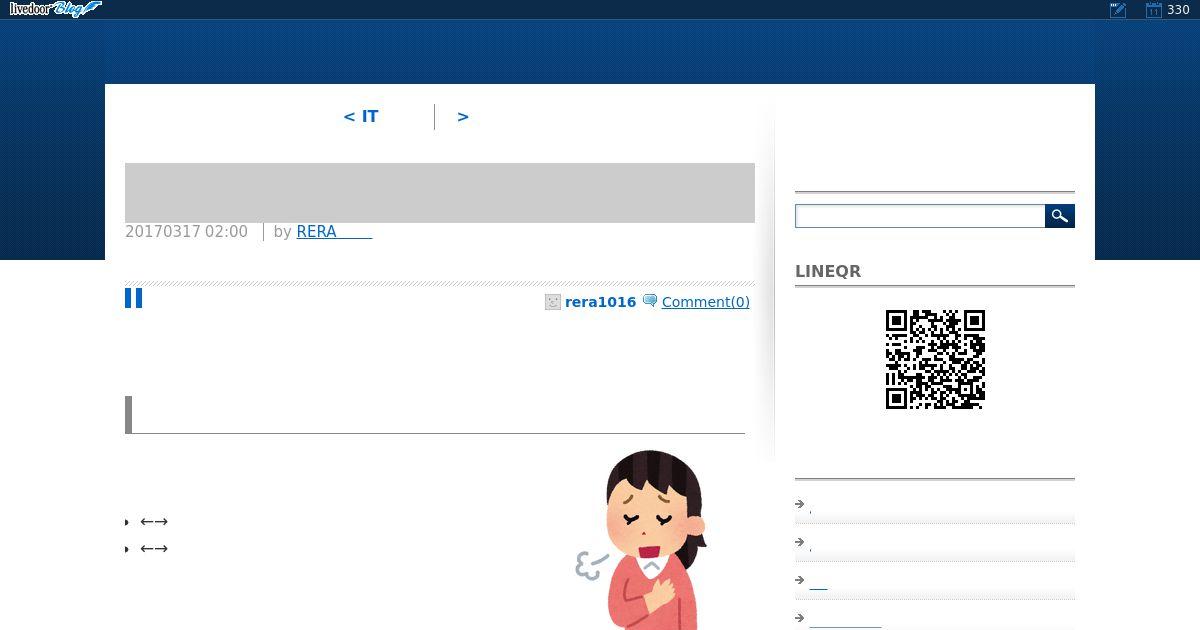Open rera1016 profile link
The height and width of the screenshot is (630, 1200).
click(x=600, y=302)
